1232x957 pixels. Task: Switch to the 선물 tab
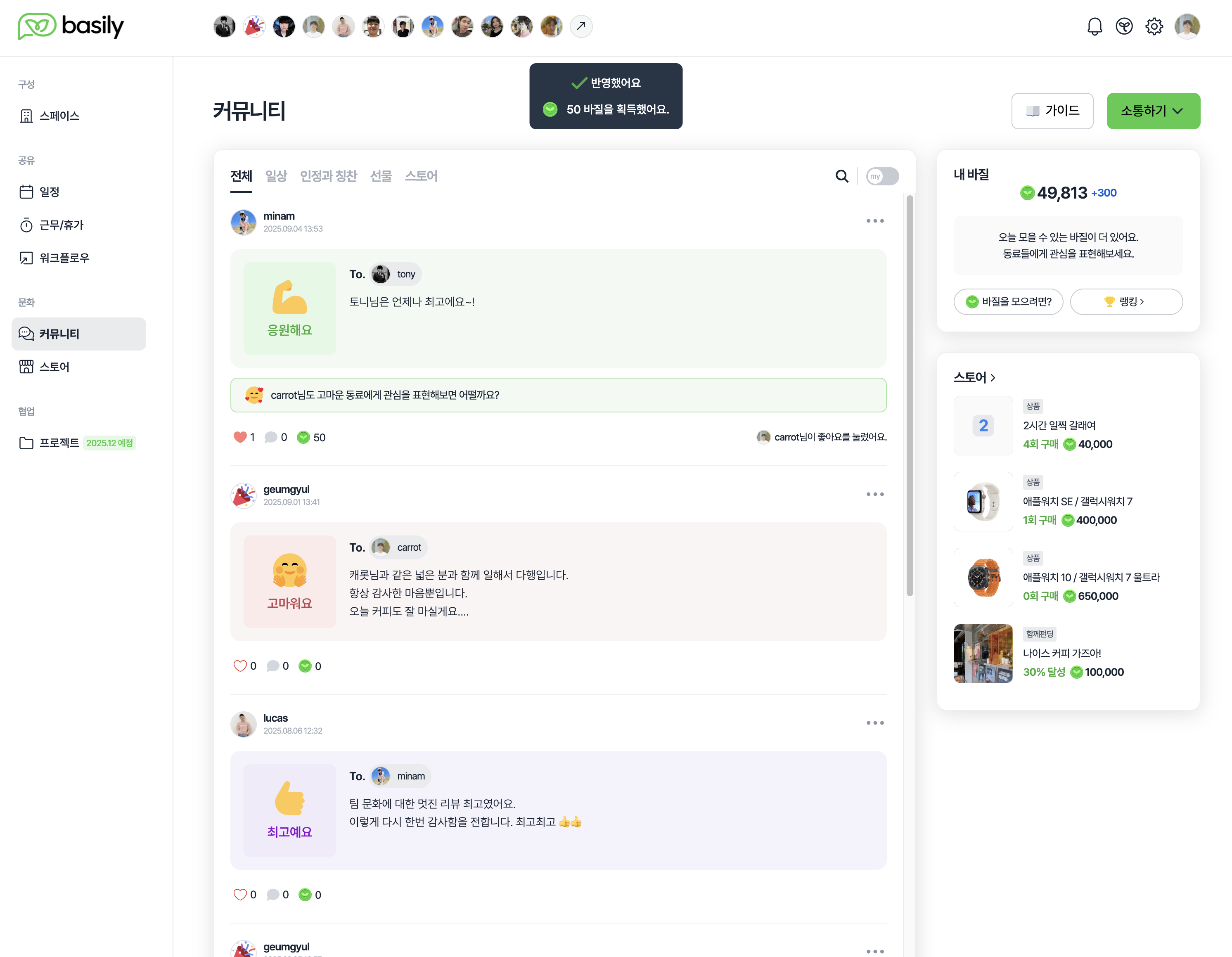[381, 177]
